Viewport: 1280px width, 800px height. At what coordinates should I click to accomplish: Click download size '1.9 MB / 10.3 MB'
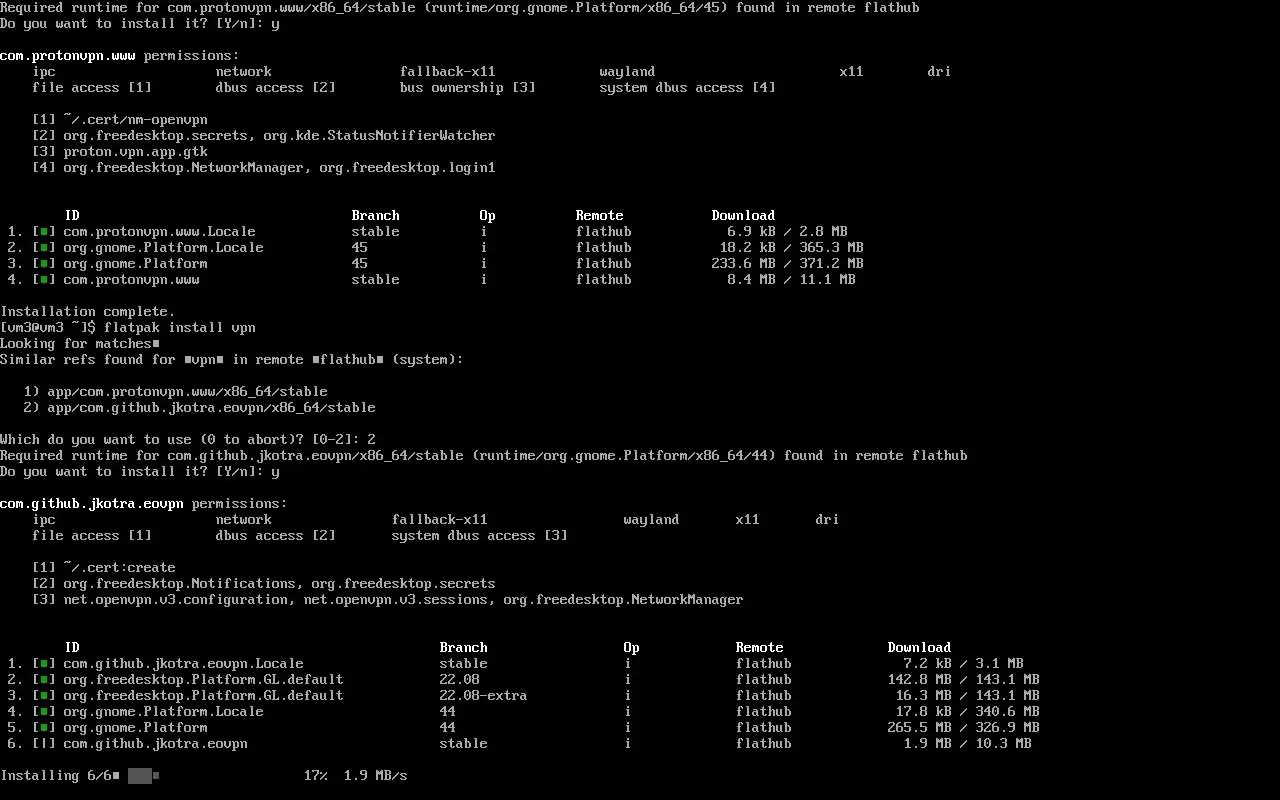click(x=967, y=744)
